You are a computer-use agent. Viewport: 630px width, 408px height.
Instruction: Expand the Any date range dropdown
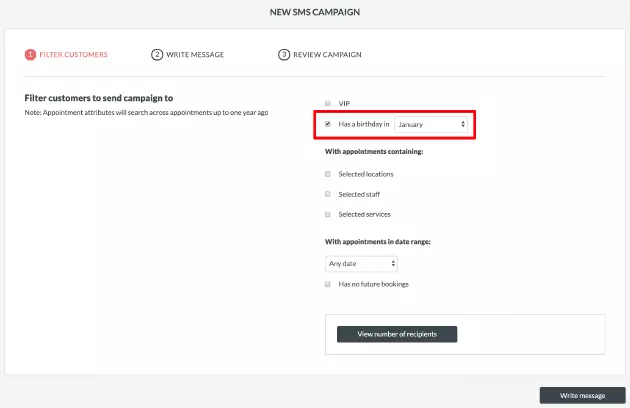pos(361,264)
